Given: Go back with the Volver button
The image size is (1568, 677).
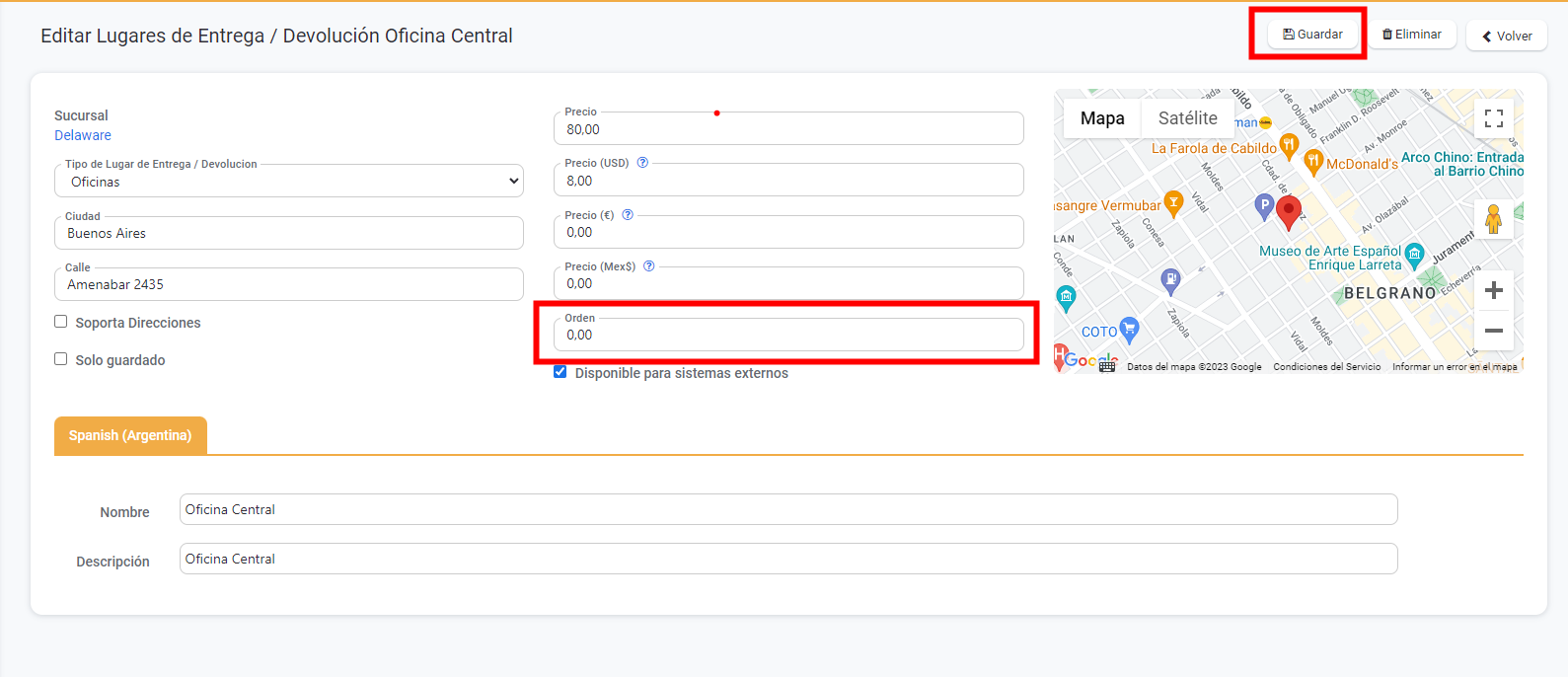Looking at the screenshot, I should [x=1506, y=36].
